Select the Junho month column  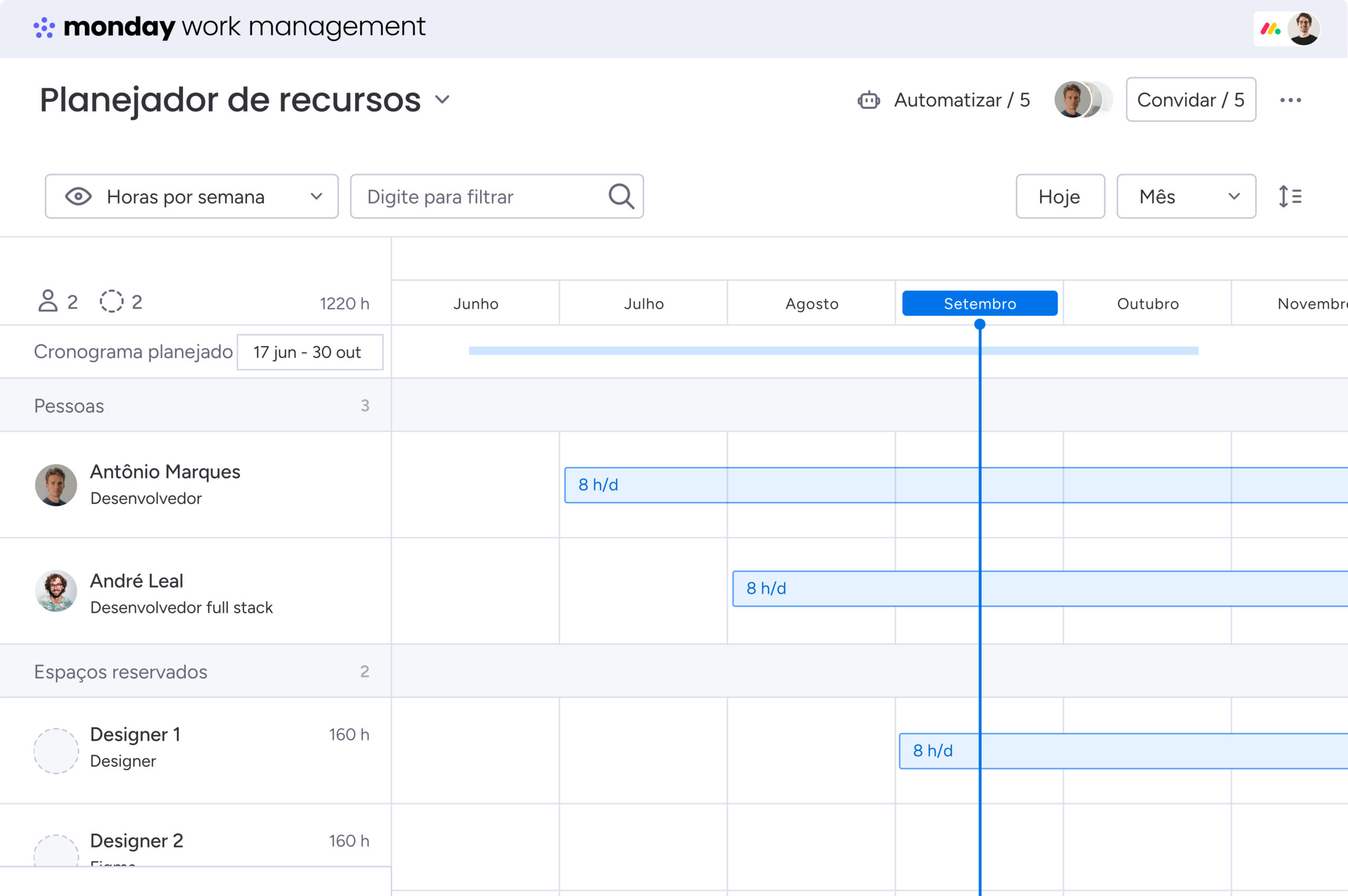click(x=475, y=303)
